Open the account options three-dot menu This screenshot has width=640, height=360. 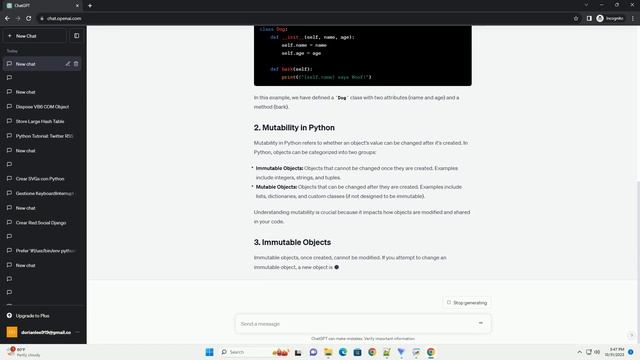coord(78,332)
